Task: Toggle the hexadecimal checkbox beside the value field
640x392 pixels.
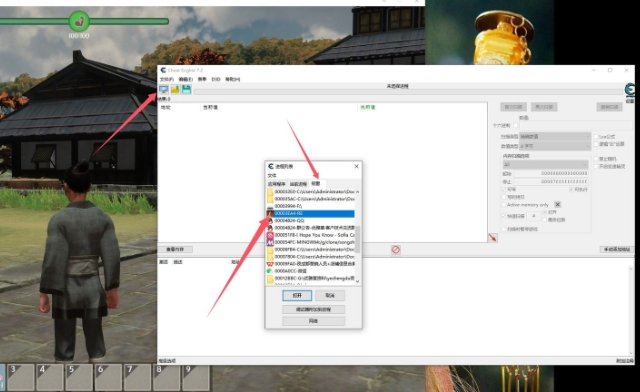Action: click(x=516, y=125)
